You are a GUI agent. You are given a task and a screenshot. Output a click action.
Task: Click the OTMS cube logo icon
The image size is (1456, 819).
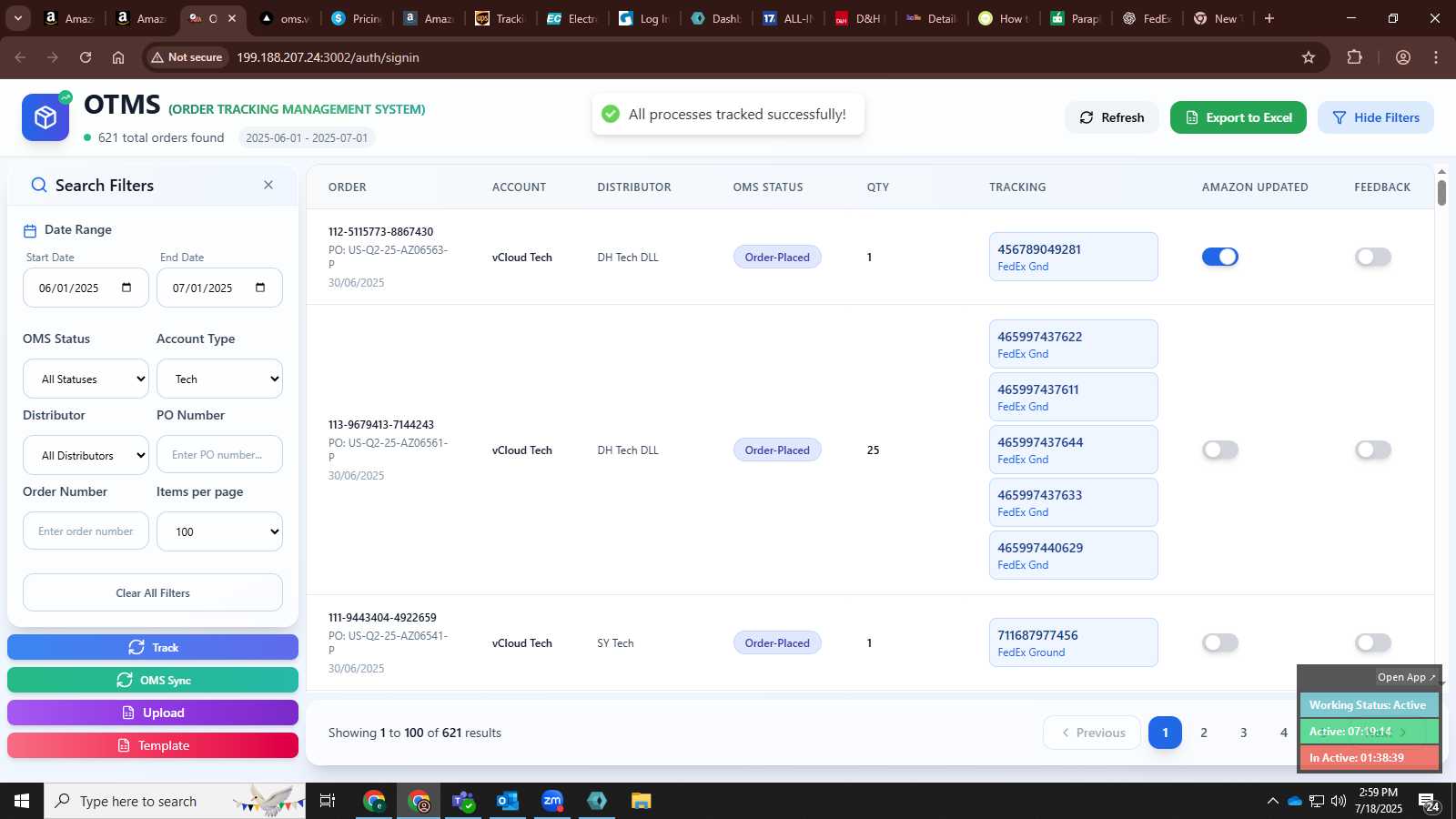point(45,117)
